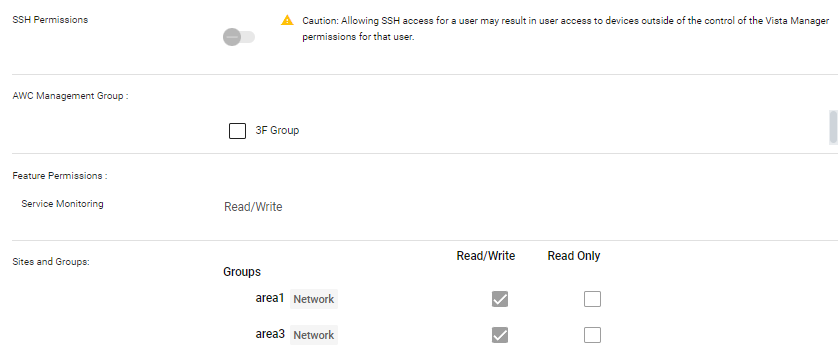Enable Read Only for area3
This screenshot has height=360, width=839.
tap(592, 335)
